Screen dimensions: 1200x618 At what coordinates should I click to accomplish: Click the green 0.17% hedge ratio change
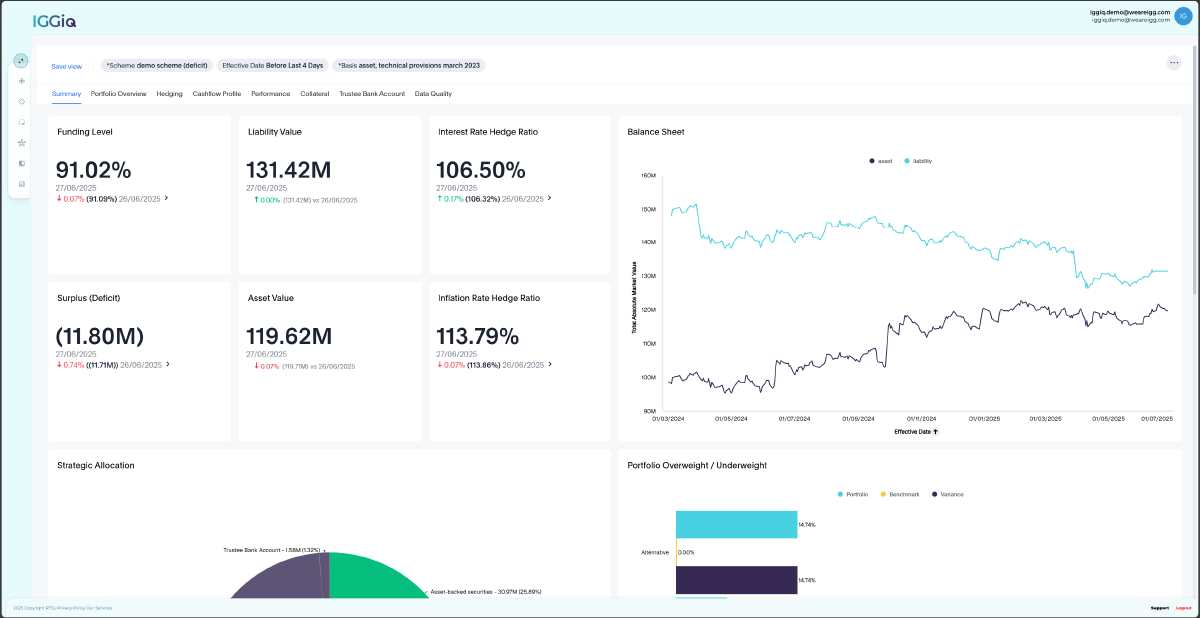pos(450,198)
